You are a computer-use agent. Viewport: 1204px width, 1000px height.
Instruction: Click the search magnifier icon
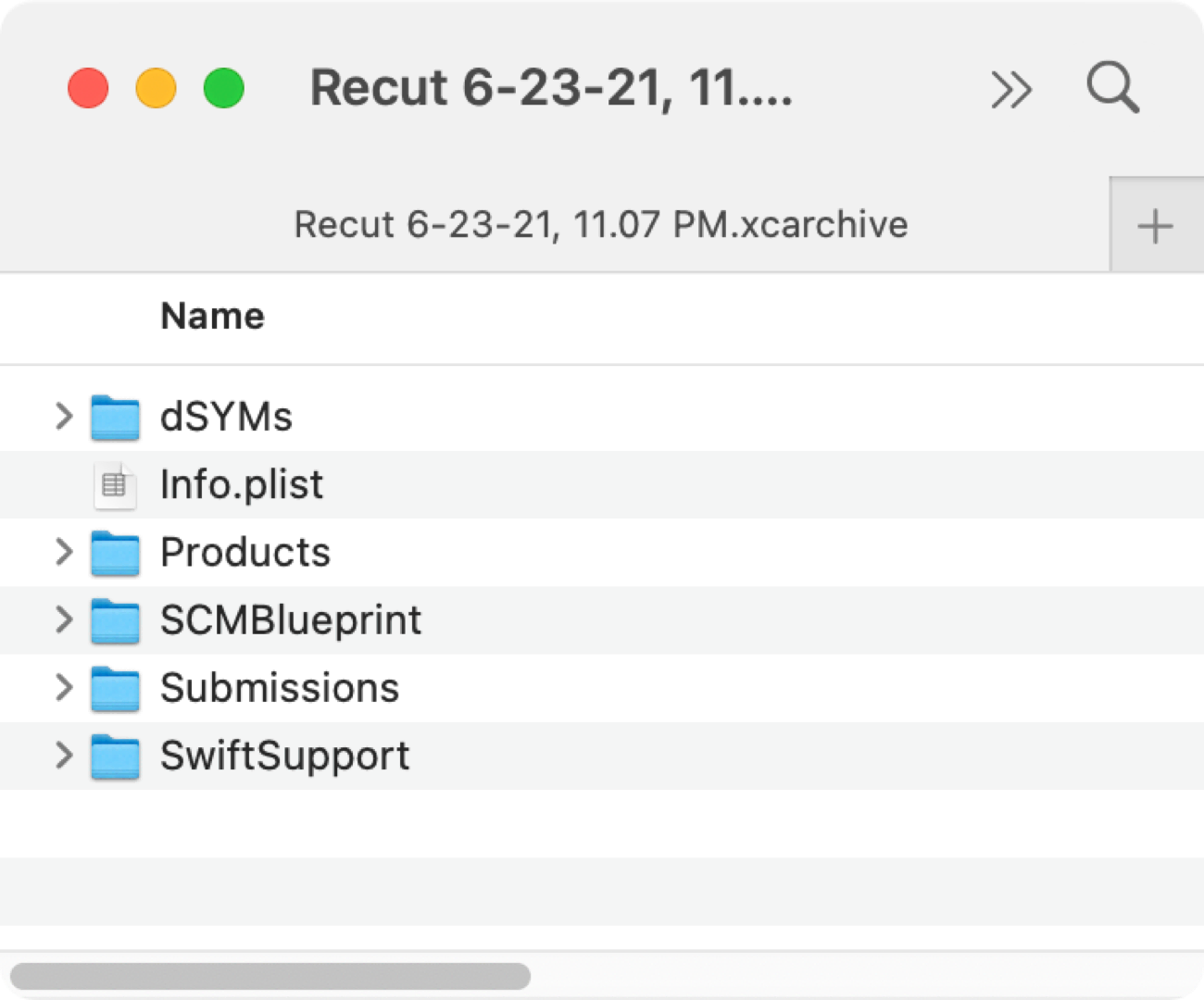(1112, 88)
